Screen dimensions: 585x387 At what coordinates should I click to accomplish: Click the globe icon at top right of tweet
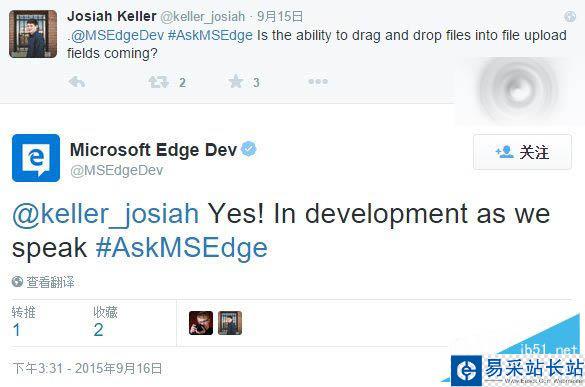coord(569,16)
